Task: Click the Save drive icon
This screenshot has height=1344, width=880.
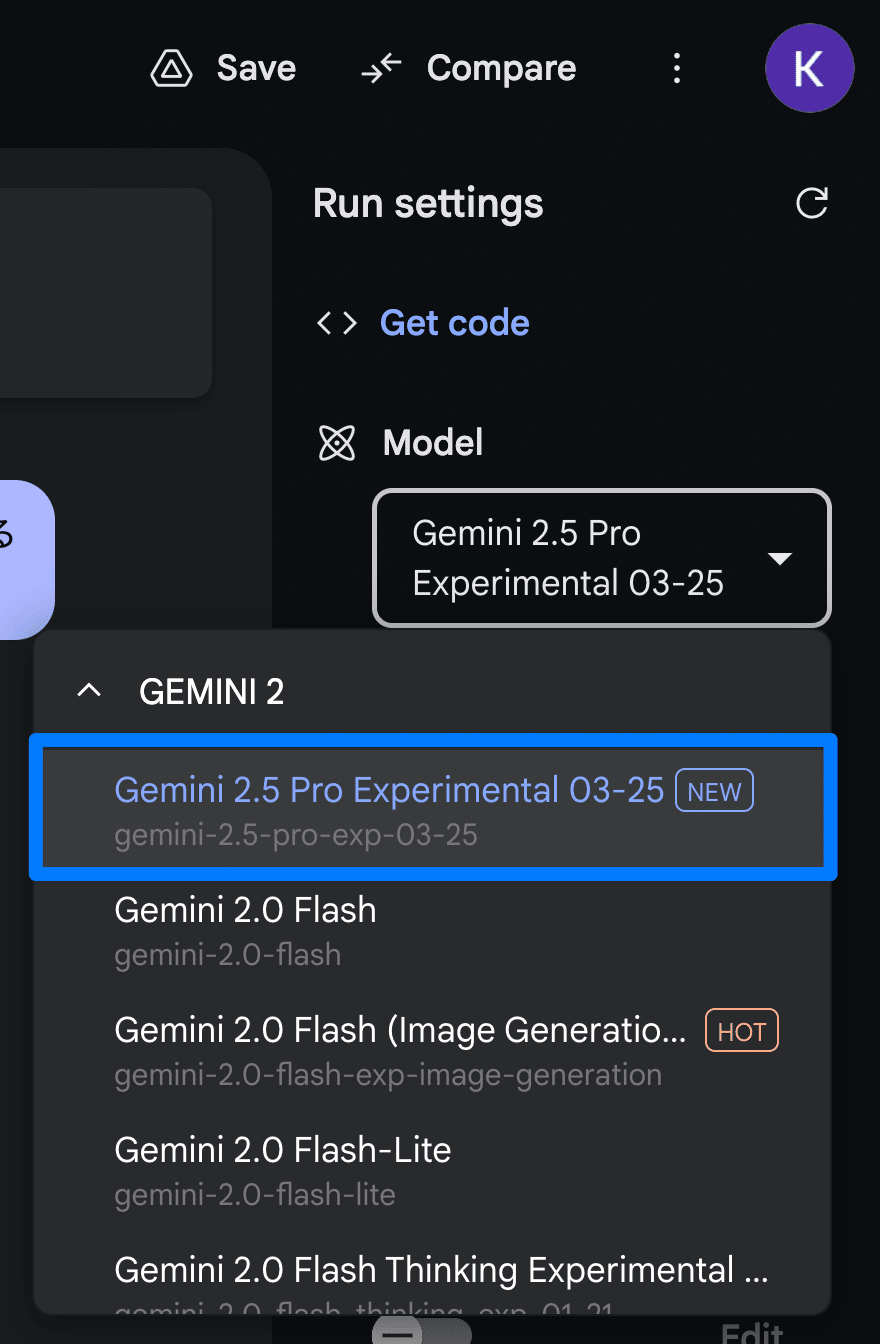Action: [171, 68]
